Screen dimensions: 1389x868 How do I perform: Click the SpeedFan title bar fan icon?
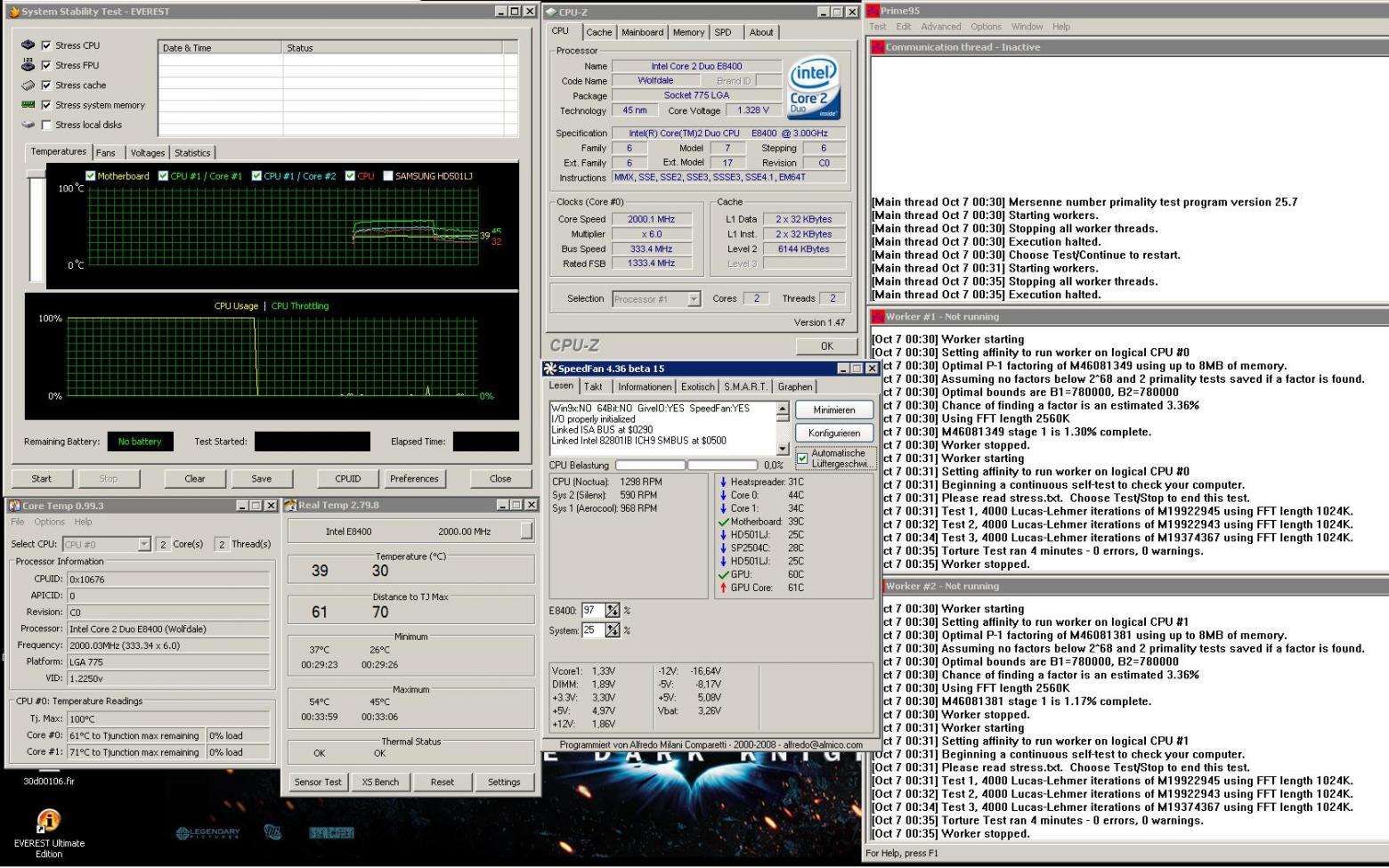(x=550, y=369)
